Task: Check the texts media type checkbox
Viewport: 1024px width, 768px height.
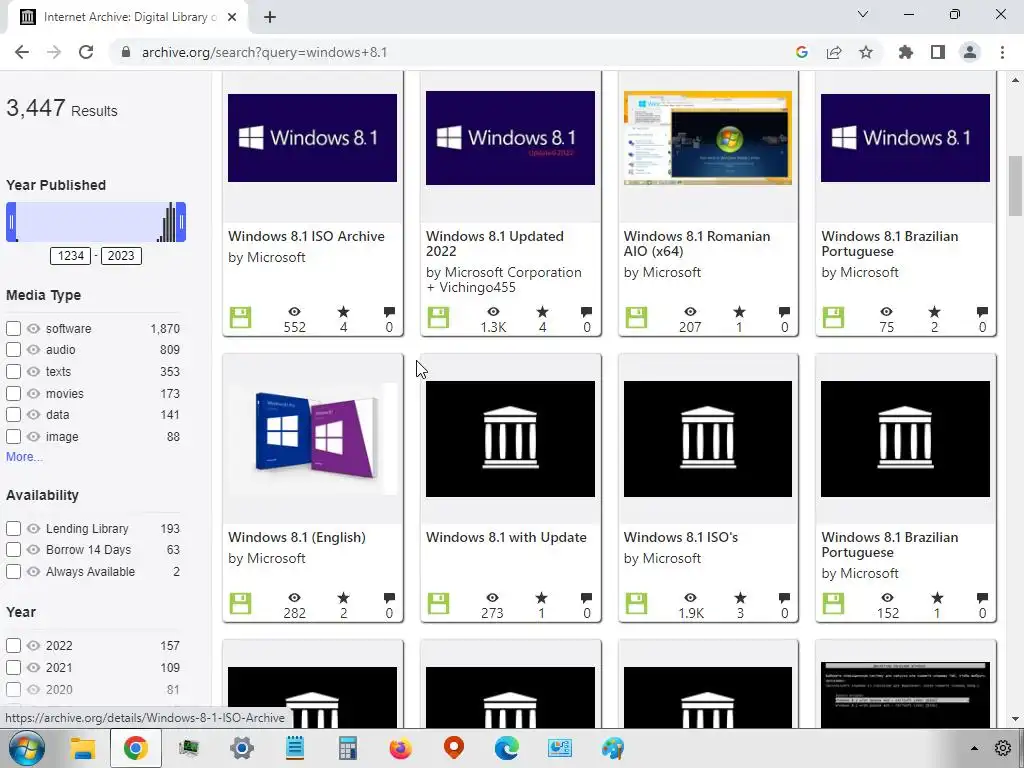Action: click(13, 372)
